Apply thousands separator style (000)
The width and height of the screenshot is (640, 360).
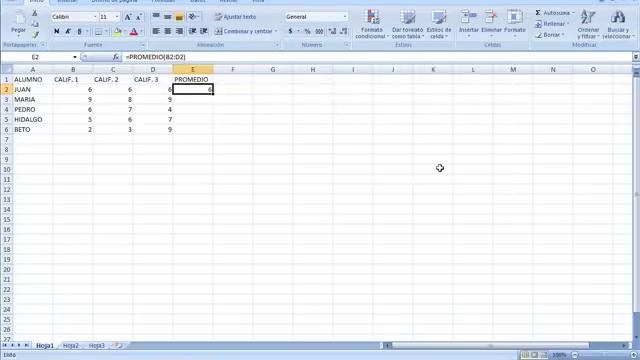(319, 31)
